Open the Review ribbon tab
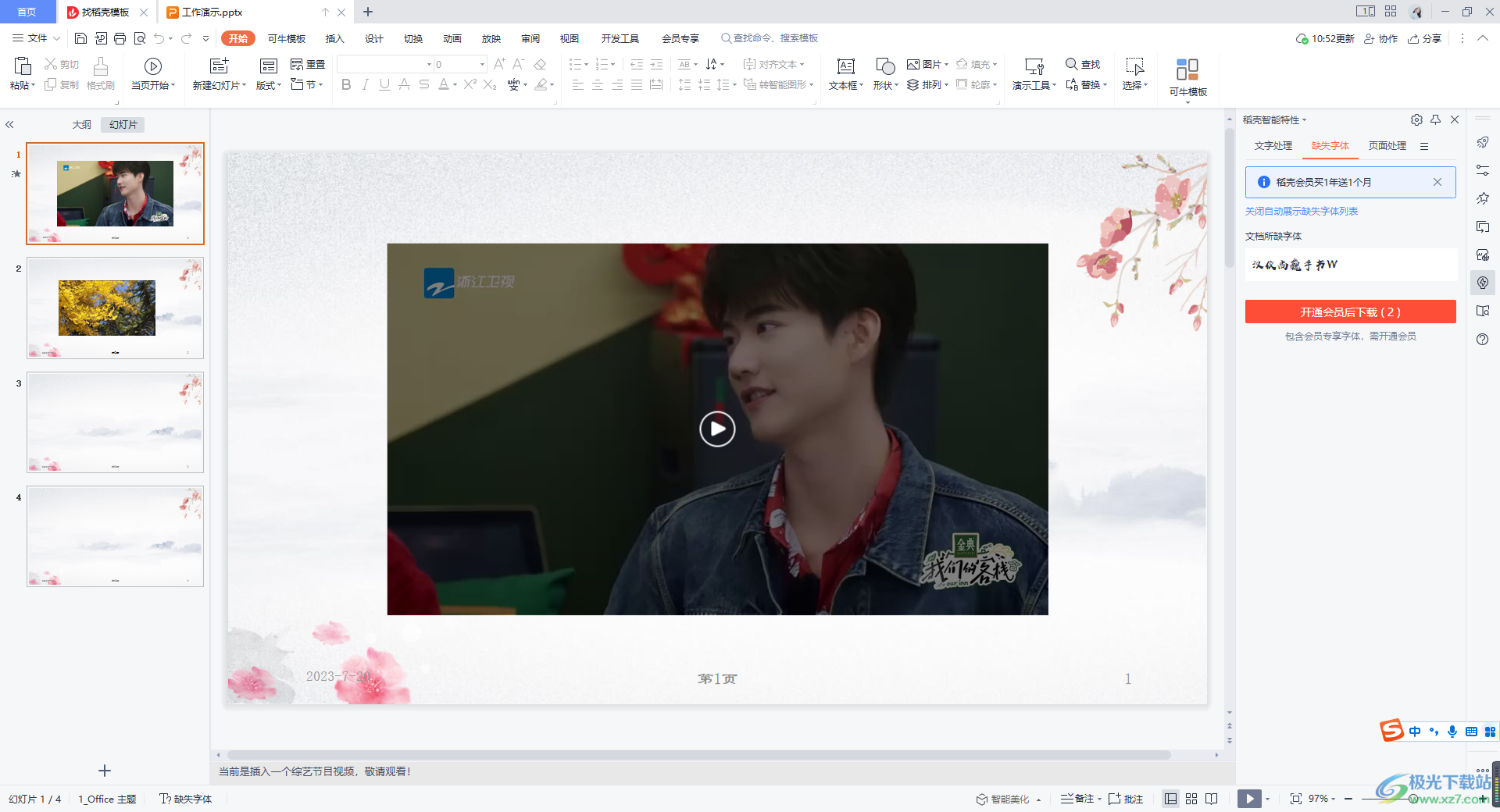The width and height of the screenshot is (1500, 812). [530, 38]
